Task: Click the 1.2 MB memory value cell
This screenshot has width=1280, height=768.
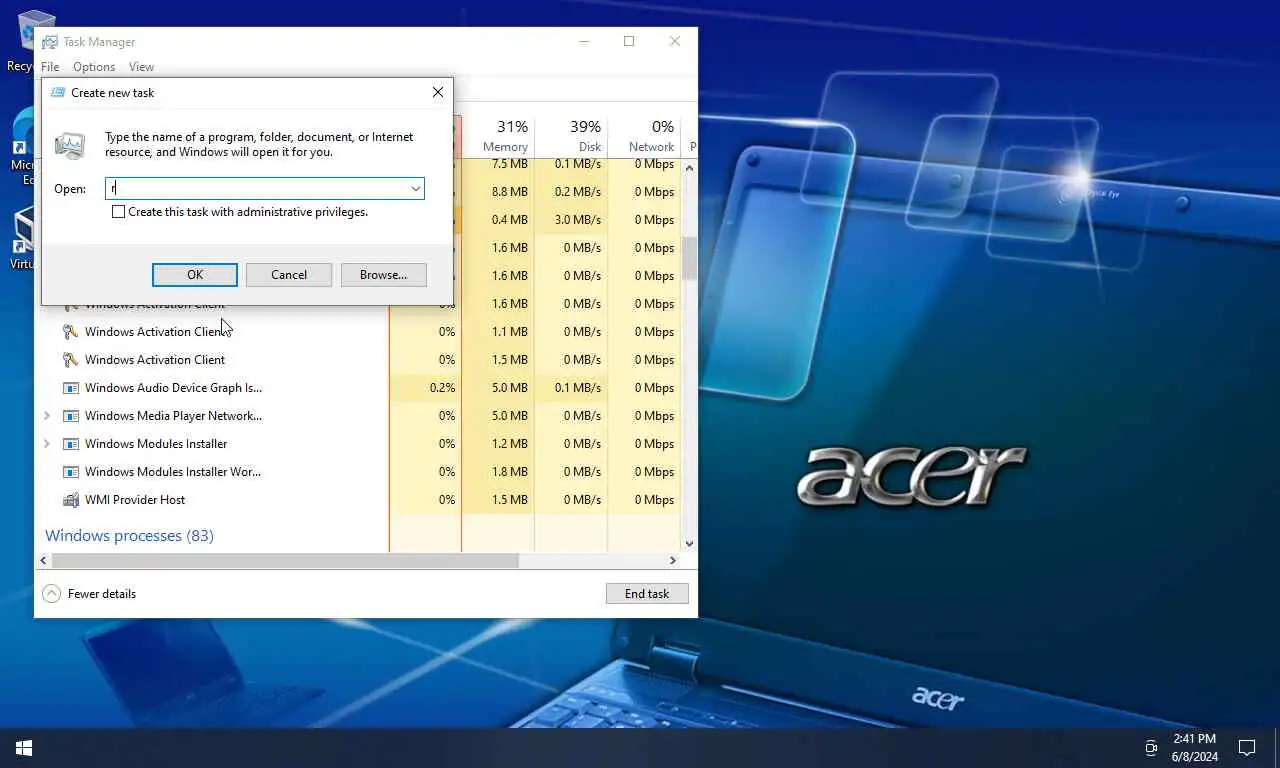Action: pyautogui.click(x=498, y=443)
